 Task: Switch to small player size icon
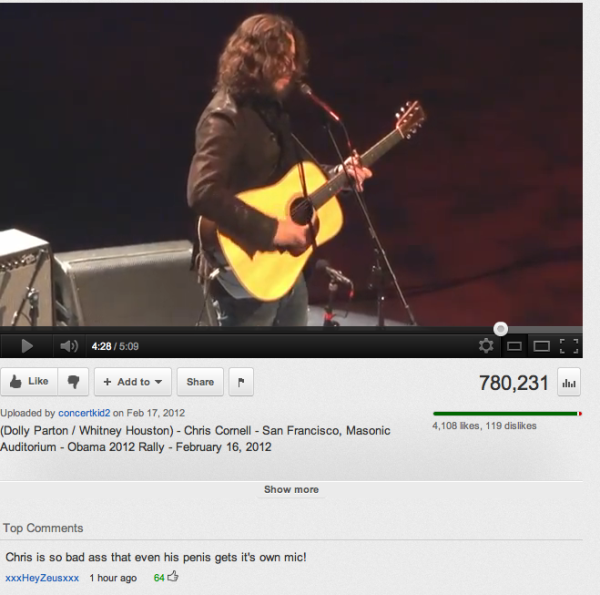pos(514,346)
